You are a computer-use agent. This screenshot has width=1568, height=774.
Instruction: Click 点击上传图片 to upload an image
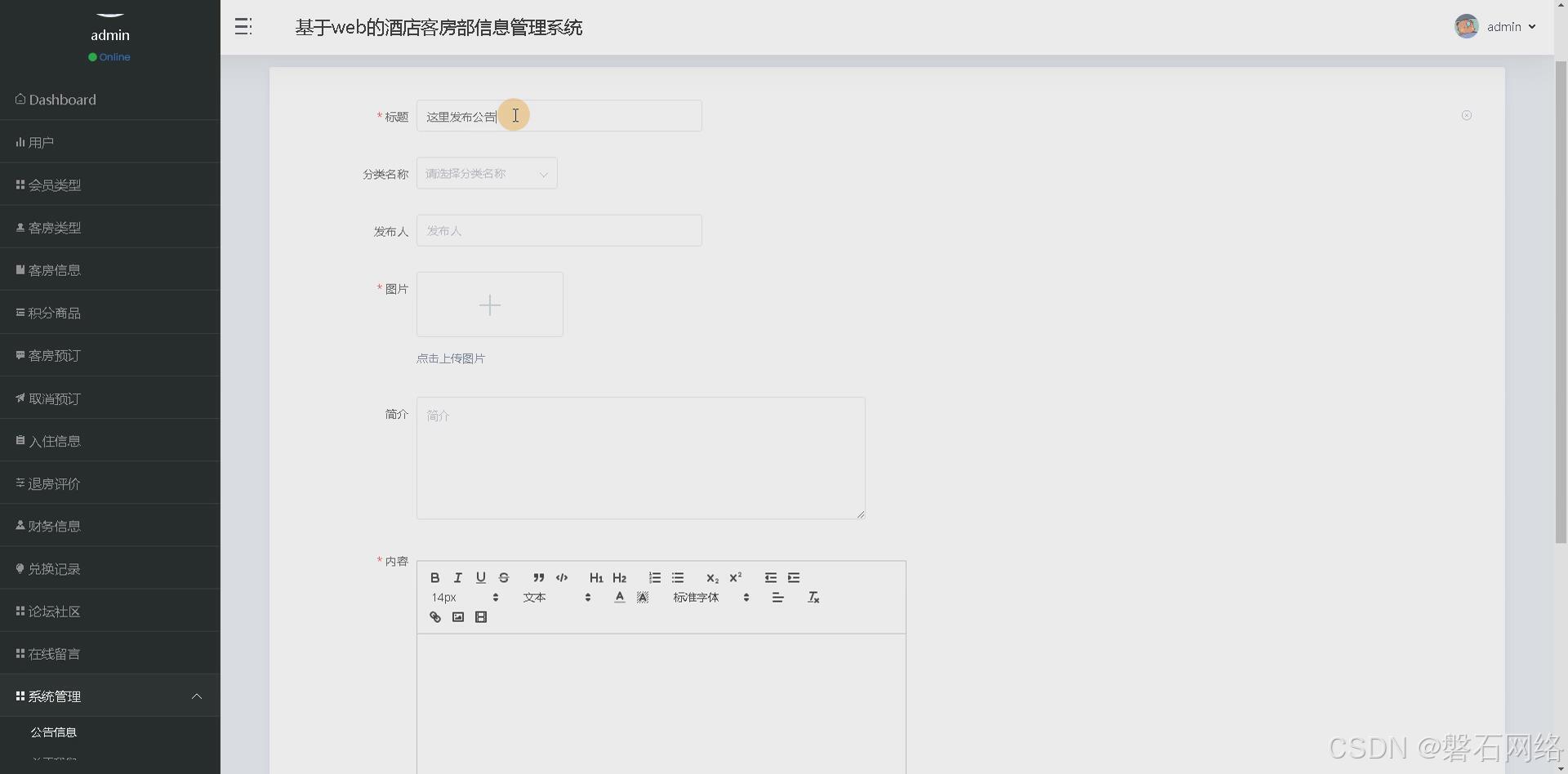(450, 358)
